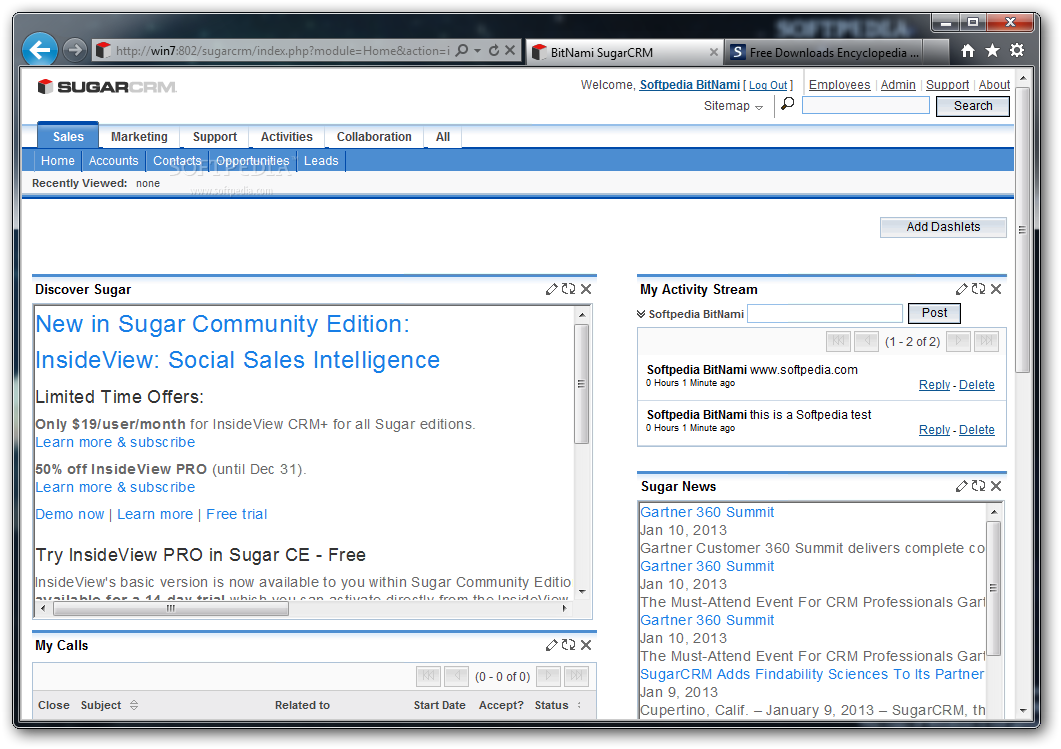Viewport: 1061px width, 749px height.
Task: Edit the Sugar News dashlet
Action: pyautogui.click(x=962, y=486)
